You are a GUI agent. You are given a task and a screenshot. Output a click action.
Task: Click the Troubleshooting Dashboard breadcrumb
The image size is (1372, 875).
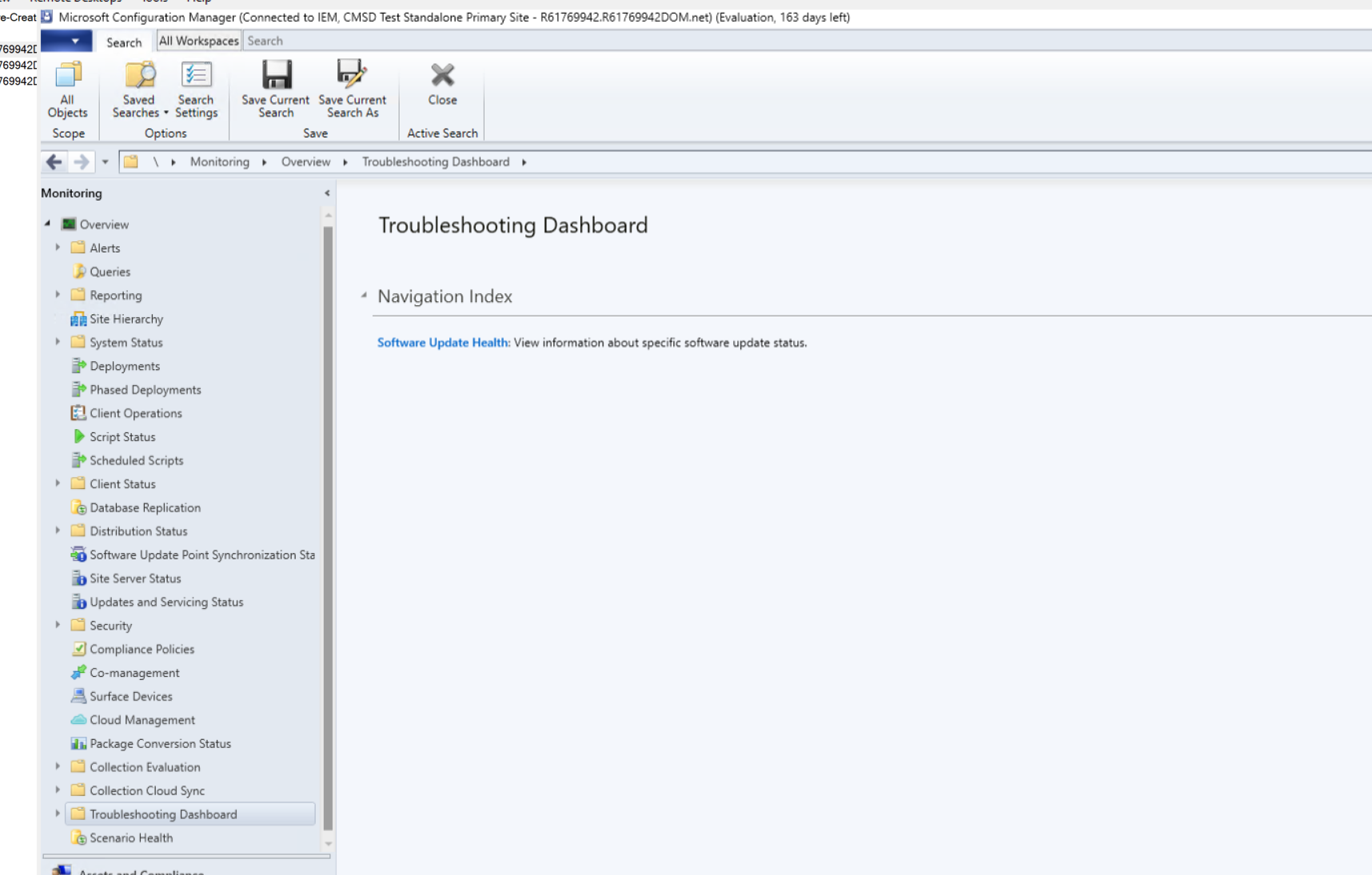pos(436,161)
